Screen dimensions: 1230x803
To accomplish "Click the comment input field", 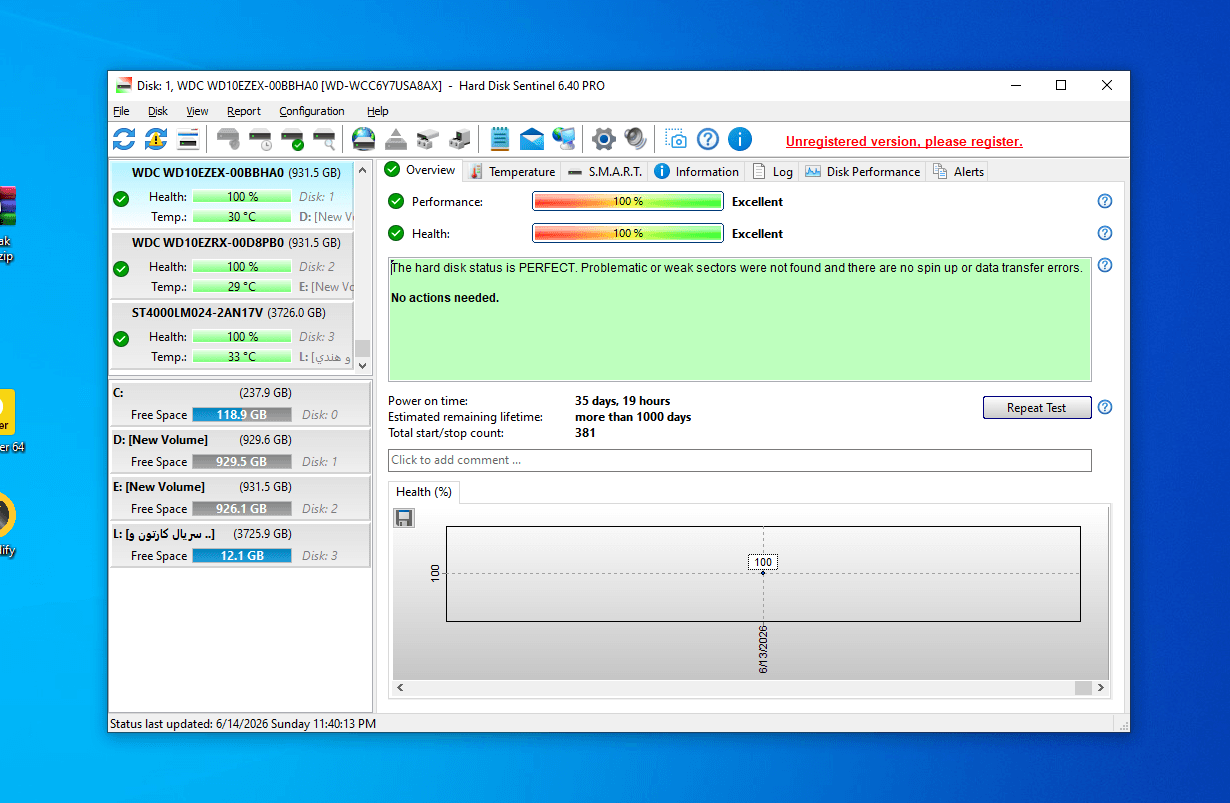I will click(x=740, y=460).
